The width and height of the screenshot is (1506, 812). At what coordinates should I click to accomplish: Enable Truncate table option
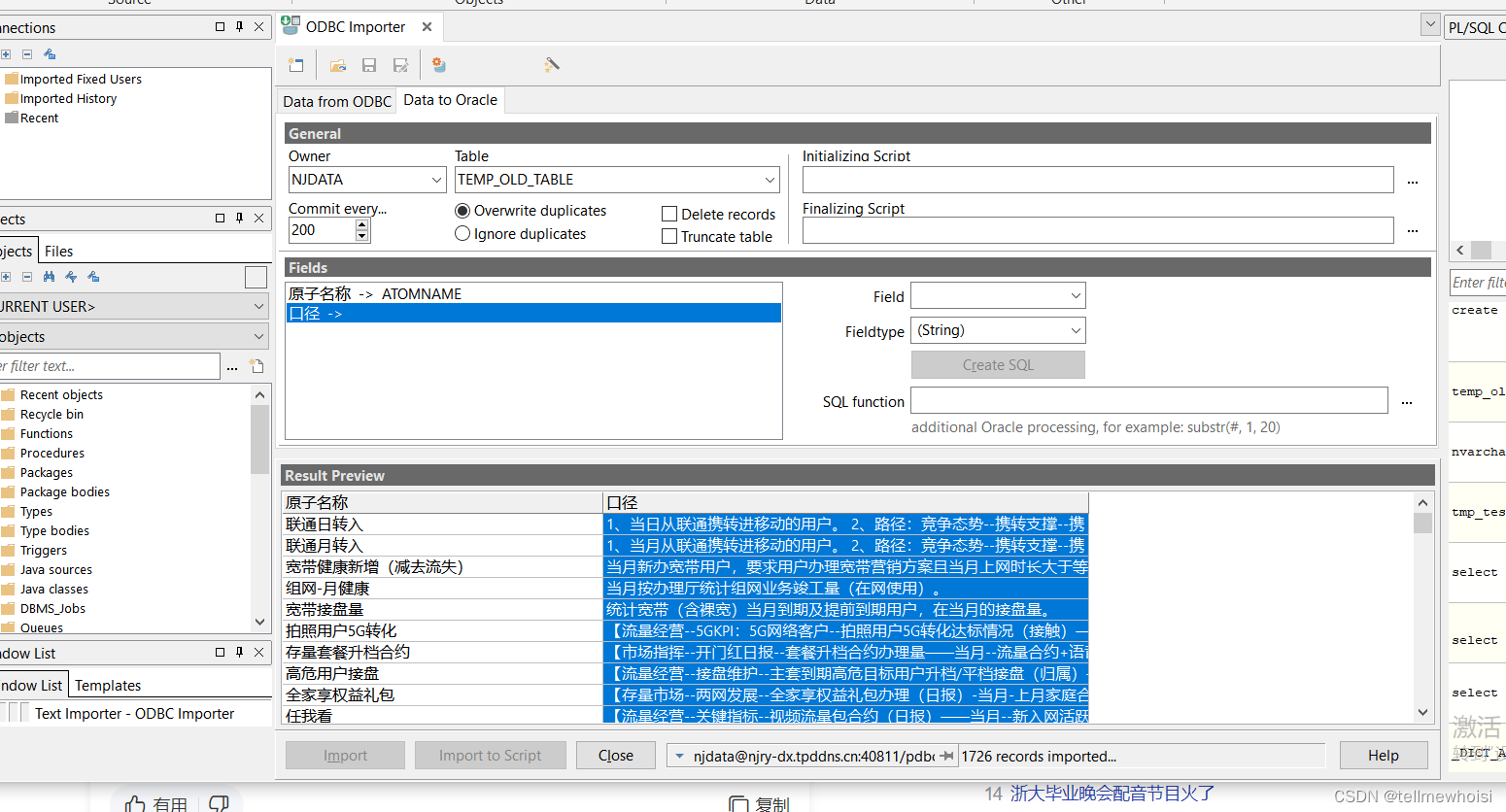point(669,236)
